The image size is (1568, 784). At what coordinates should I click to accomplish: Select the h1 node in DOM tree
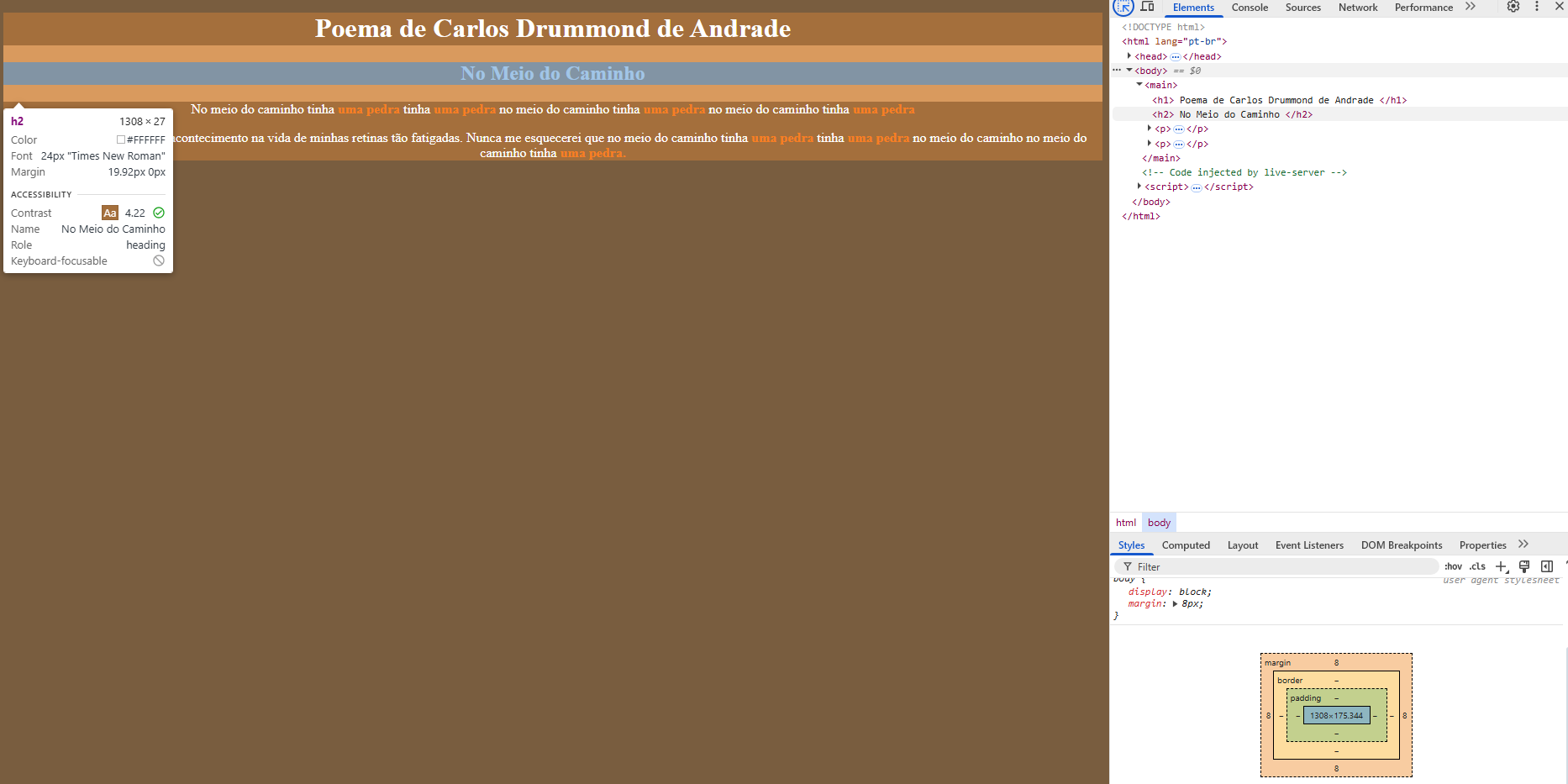(x=1279, y=100)
